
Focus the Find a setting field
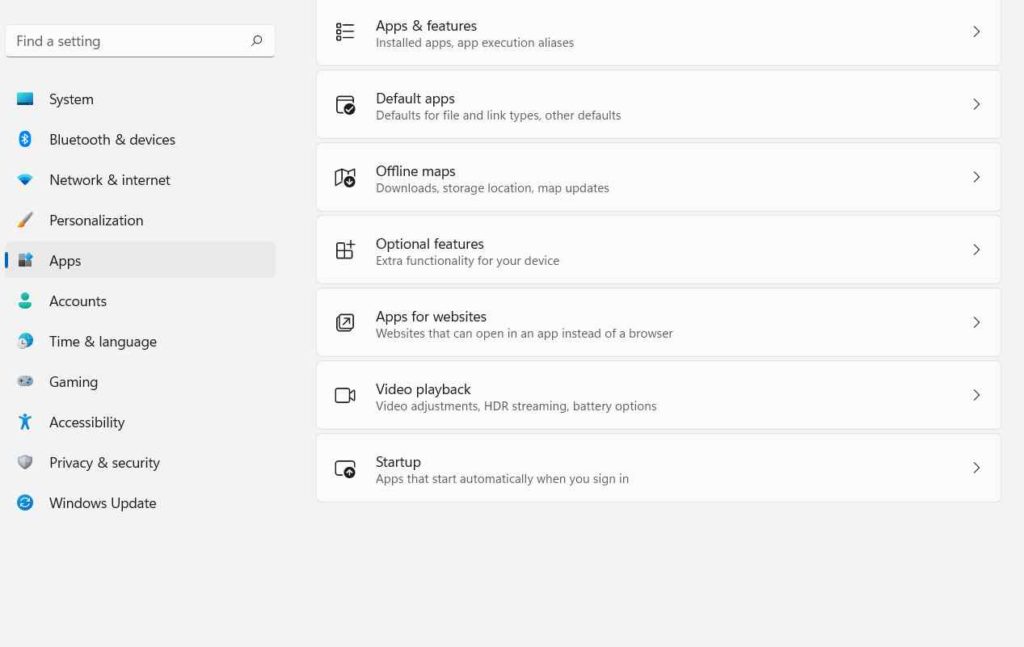point(140,40)
